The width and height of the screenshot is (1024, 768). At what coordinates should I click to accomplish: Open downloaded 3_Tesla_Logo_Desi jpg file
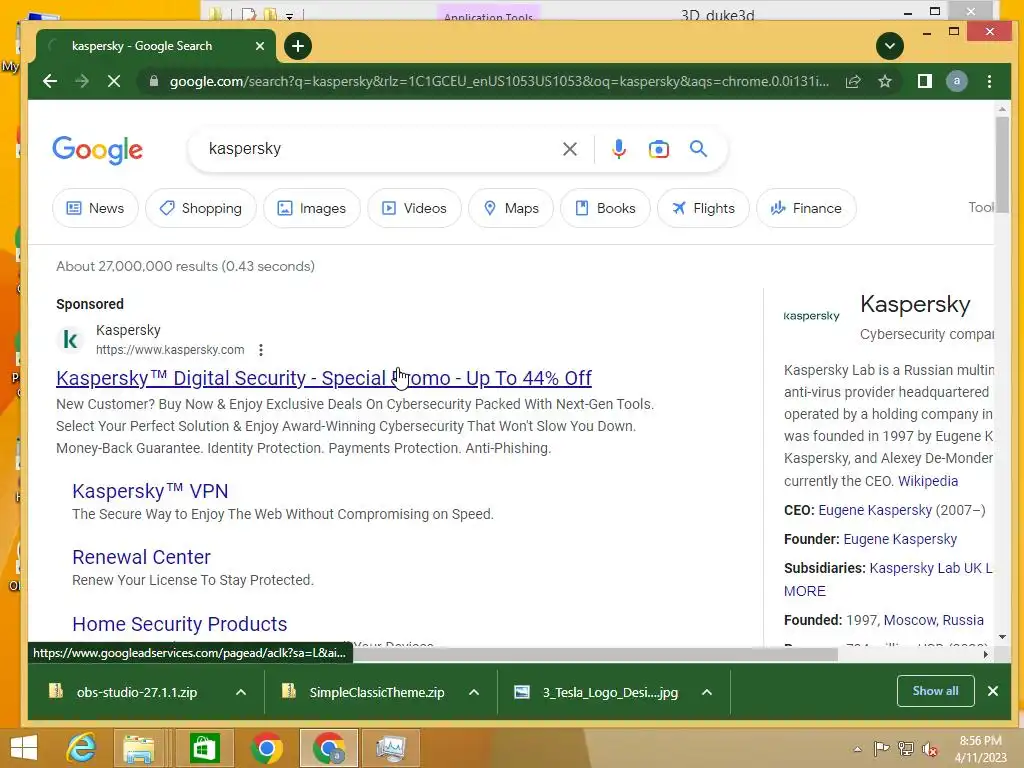[x=609, y=692]
